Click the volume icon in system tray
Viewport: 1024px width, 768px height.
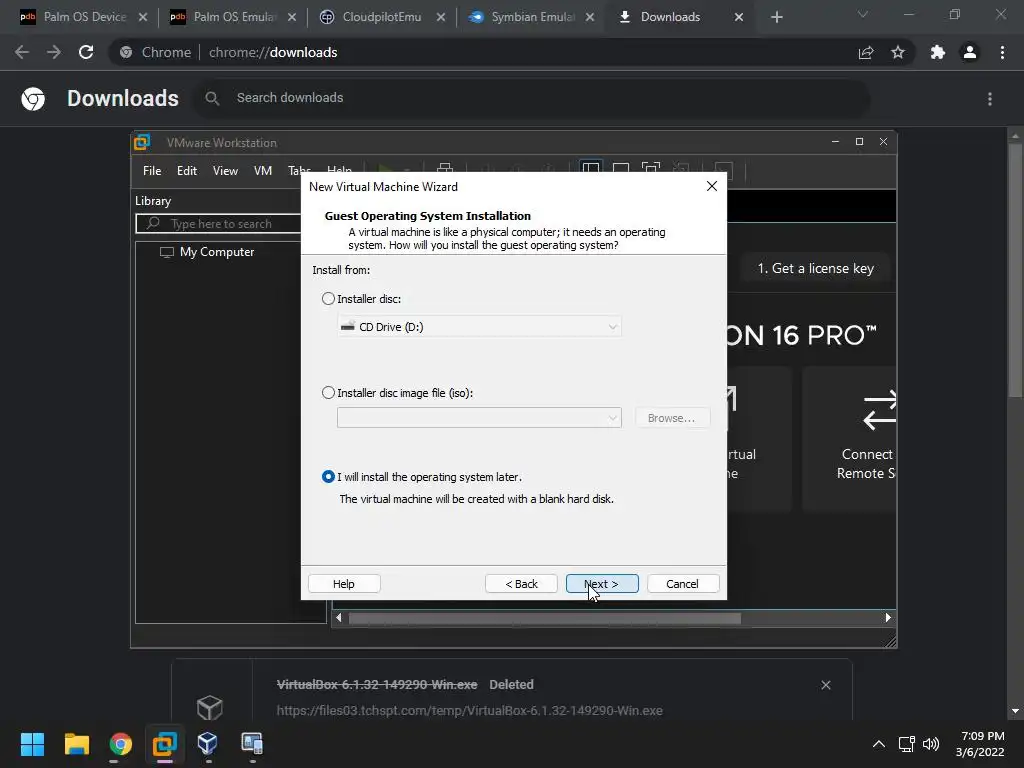point(931,744)
